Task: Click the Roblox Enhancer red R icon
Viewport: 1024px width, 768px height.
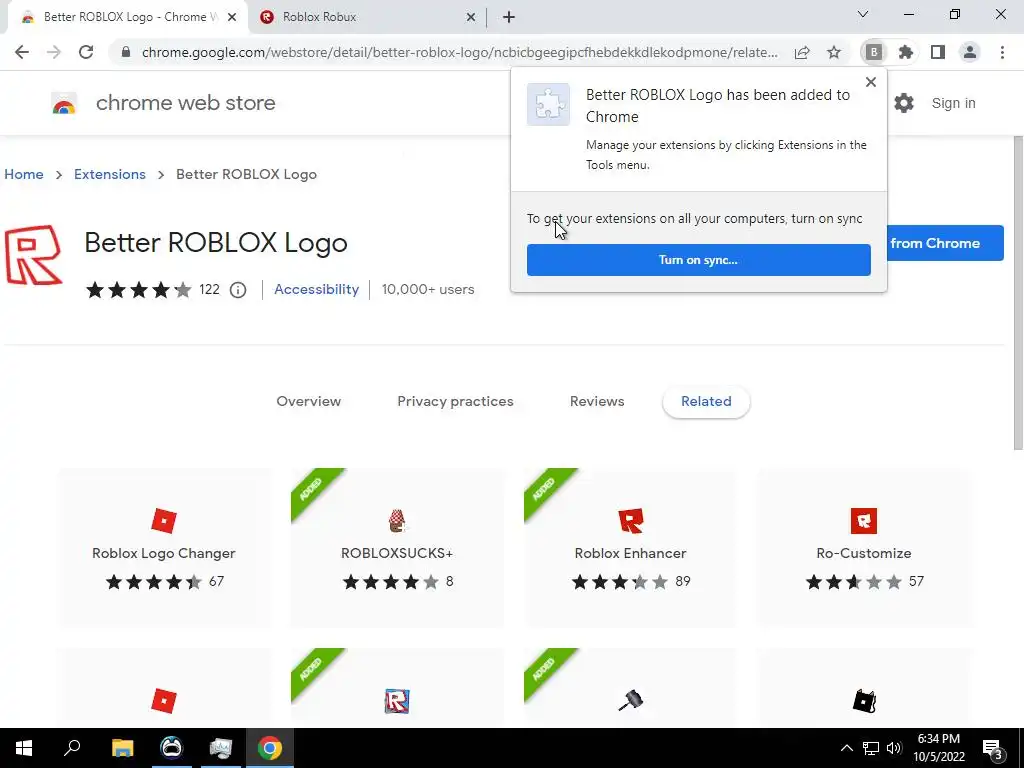Action: 630,521
